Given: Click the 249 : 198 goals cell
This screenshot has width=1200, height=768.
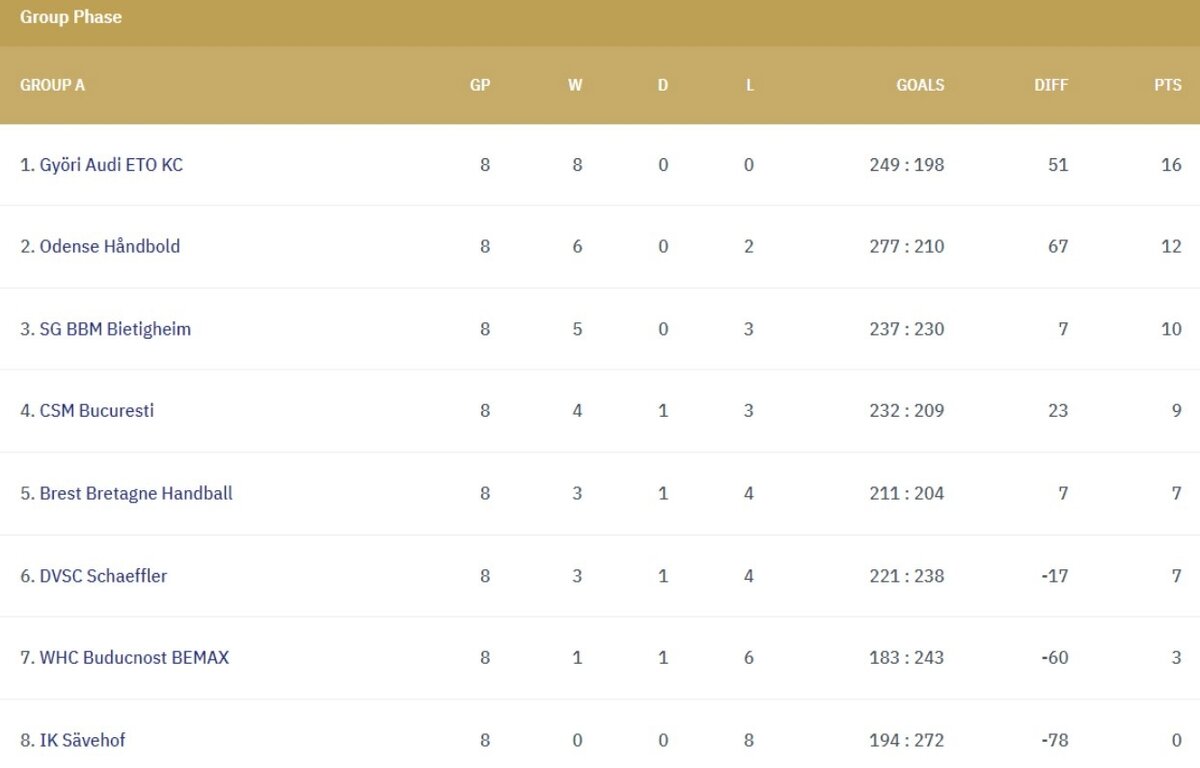Looking at the screenshot, I should [907, 165].
